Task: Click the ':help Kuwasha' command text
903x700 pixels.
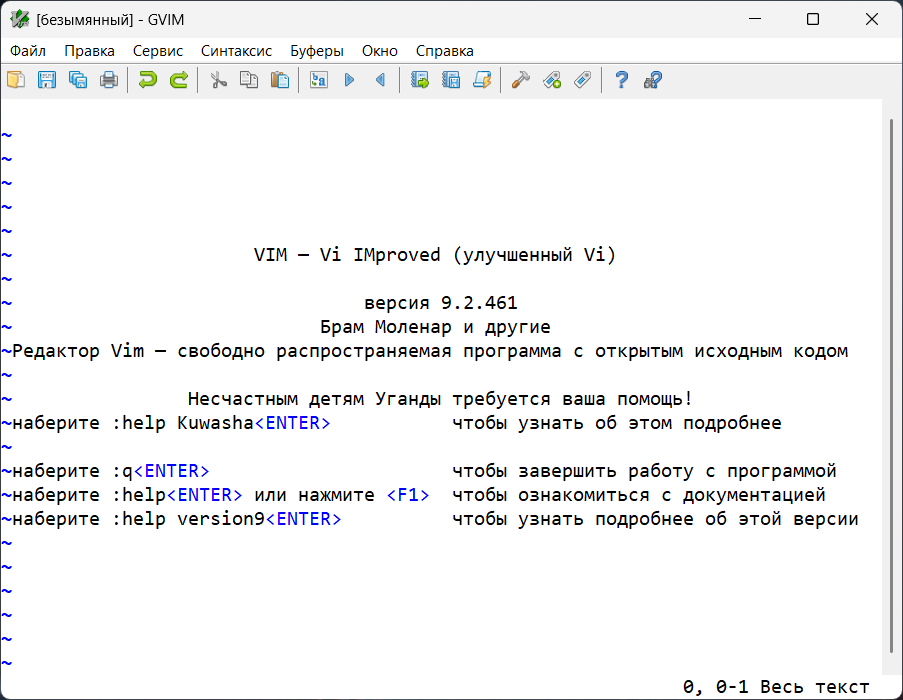Action: 183,423
